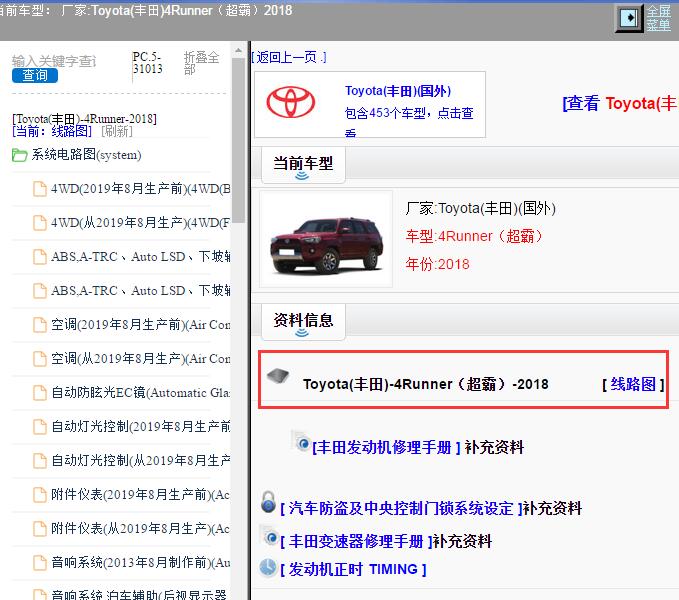Open the 线路图 wiring diagram link
The image size is (679, 600).
point(633,384)
